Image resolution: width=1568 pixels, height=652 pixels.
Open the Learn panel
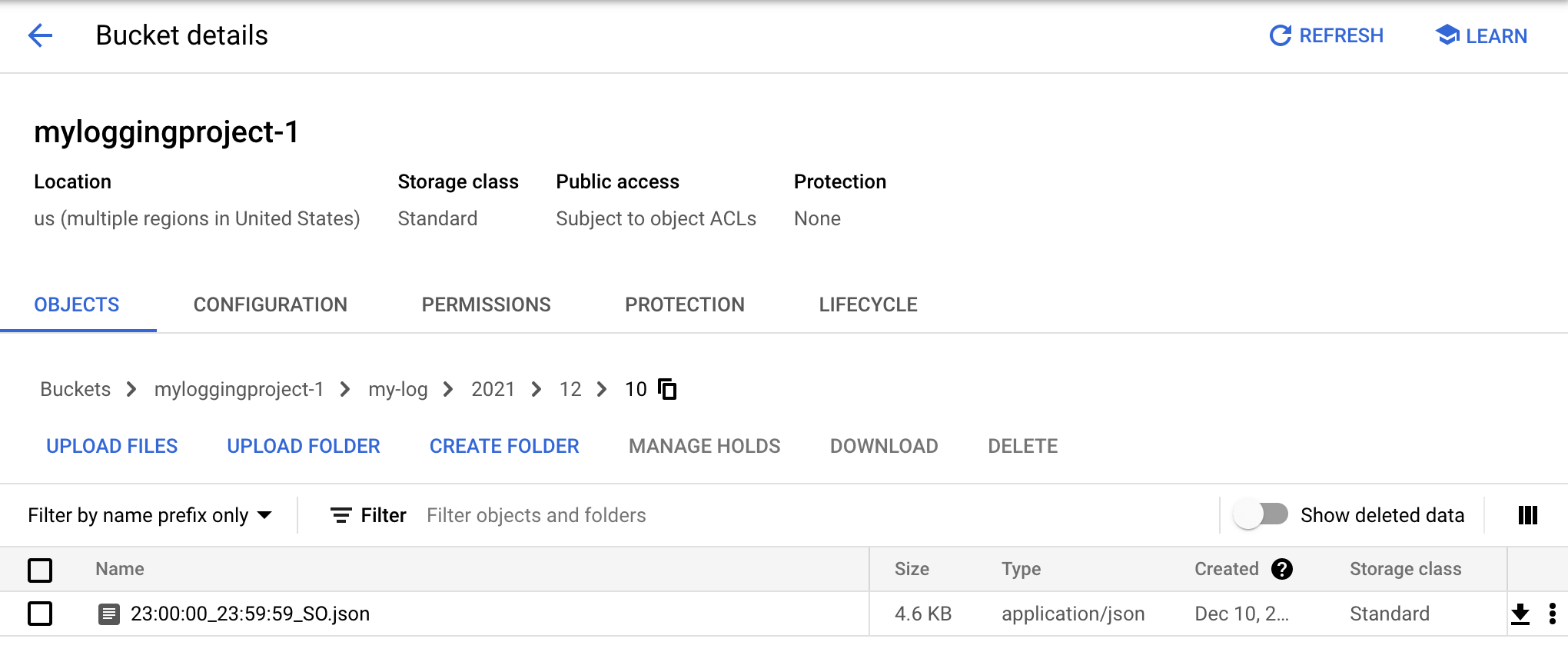point(1481,35)
